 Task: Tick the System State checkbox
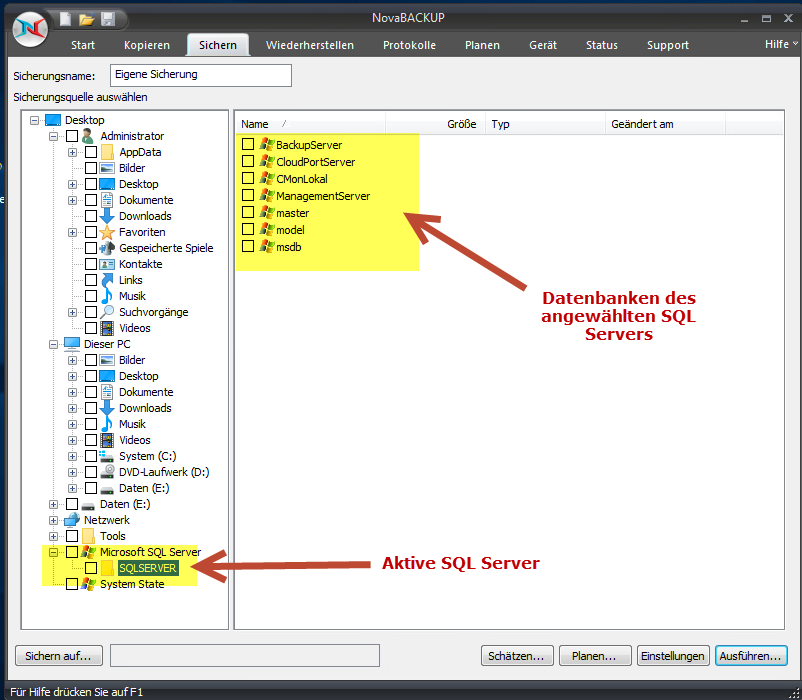click(72, 584)
